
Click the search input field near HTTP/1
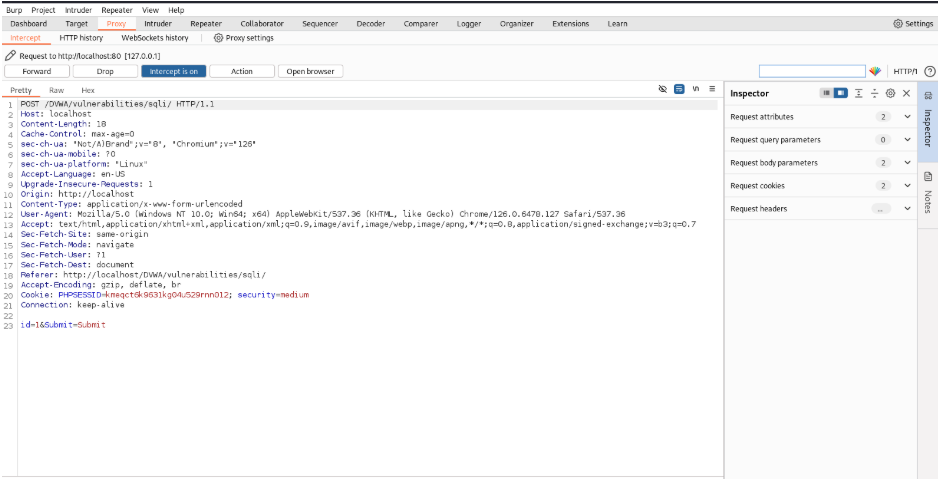point(811,71)
